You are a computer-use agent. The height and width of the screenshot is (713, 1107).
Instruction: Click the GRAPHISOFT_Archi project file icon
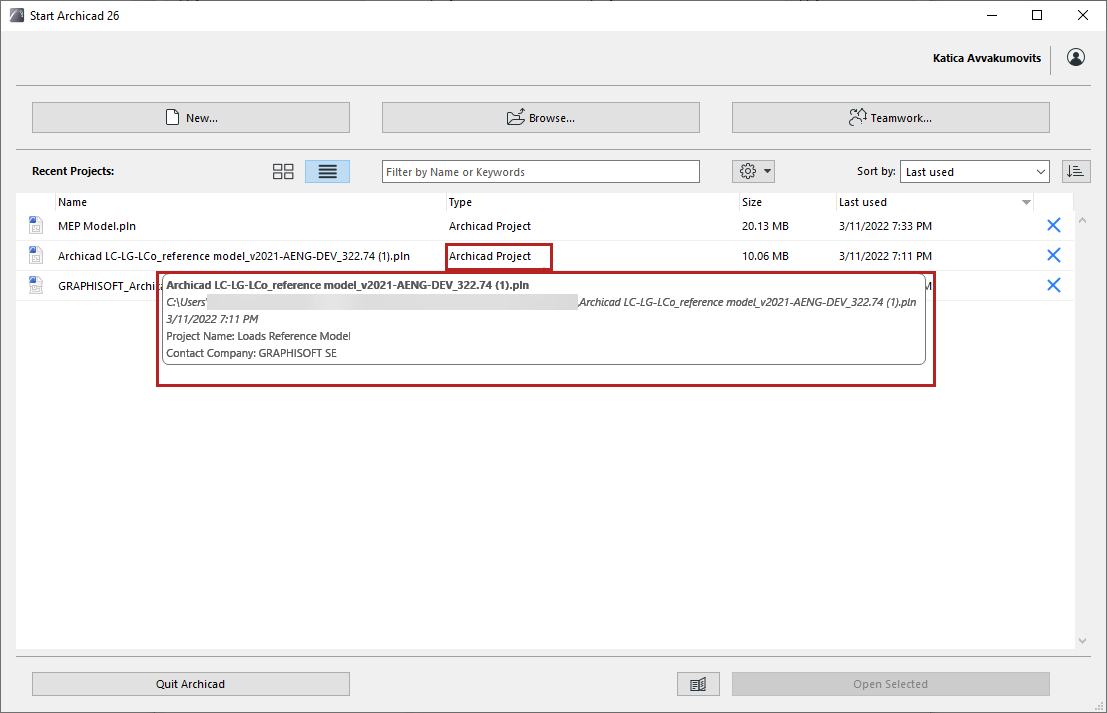pos(36,285)
